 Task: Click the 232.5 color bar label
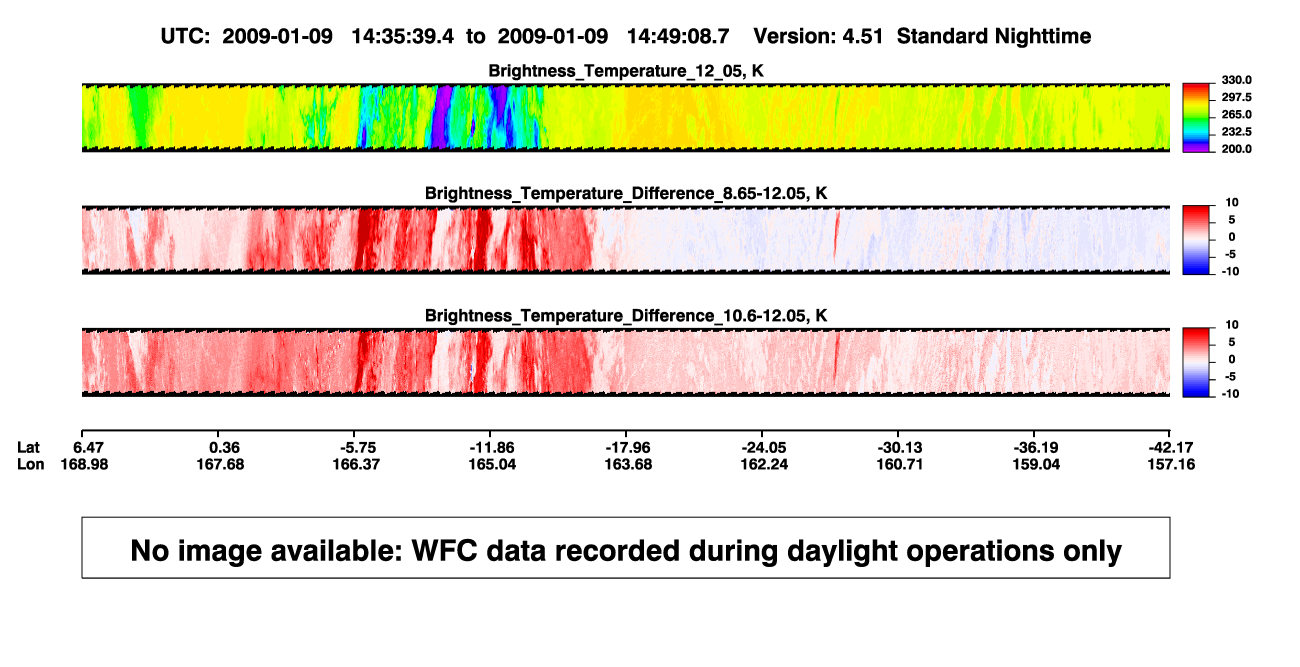coord(1236,132)
